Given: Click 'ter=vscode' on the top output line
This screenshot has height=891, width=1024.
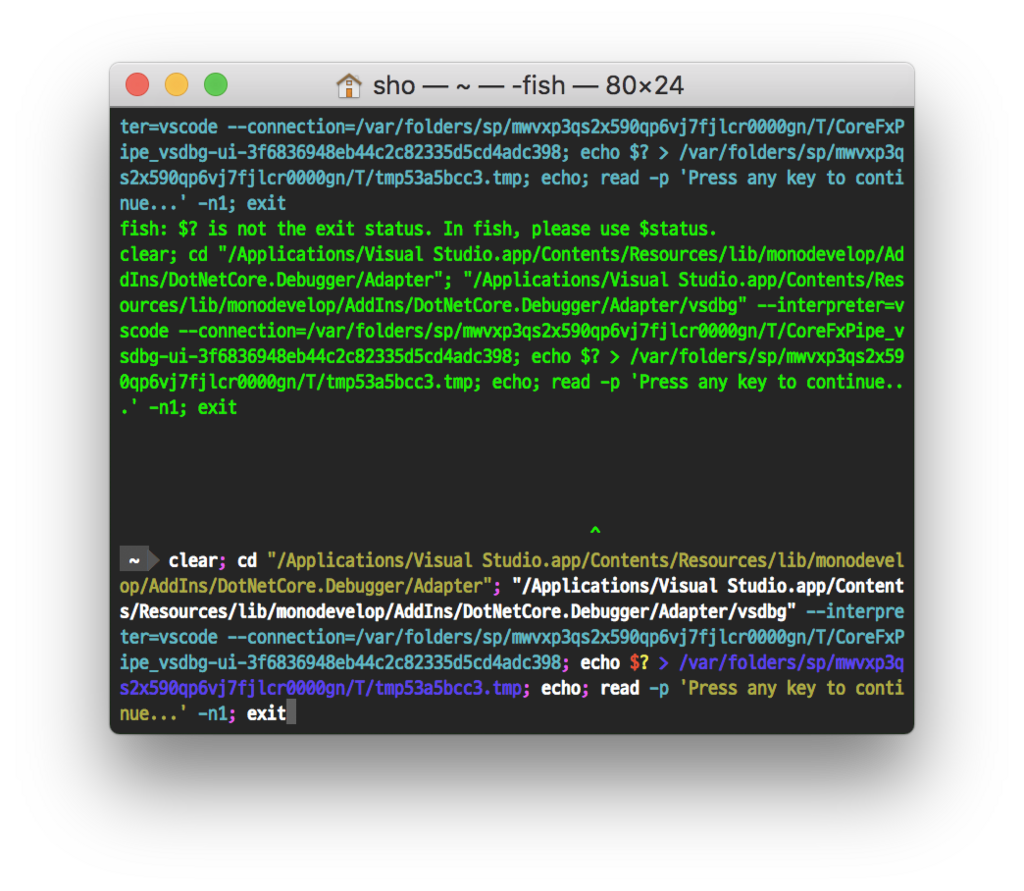Looking at the screenshot, I should pyautogui.click(x=168, y=127).
